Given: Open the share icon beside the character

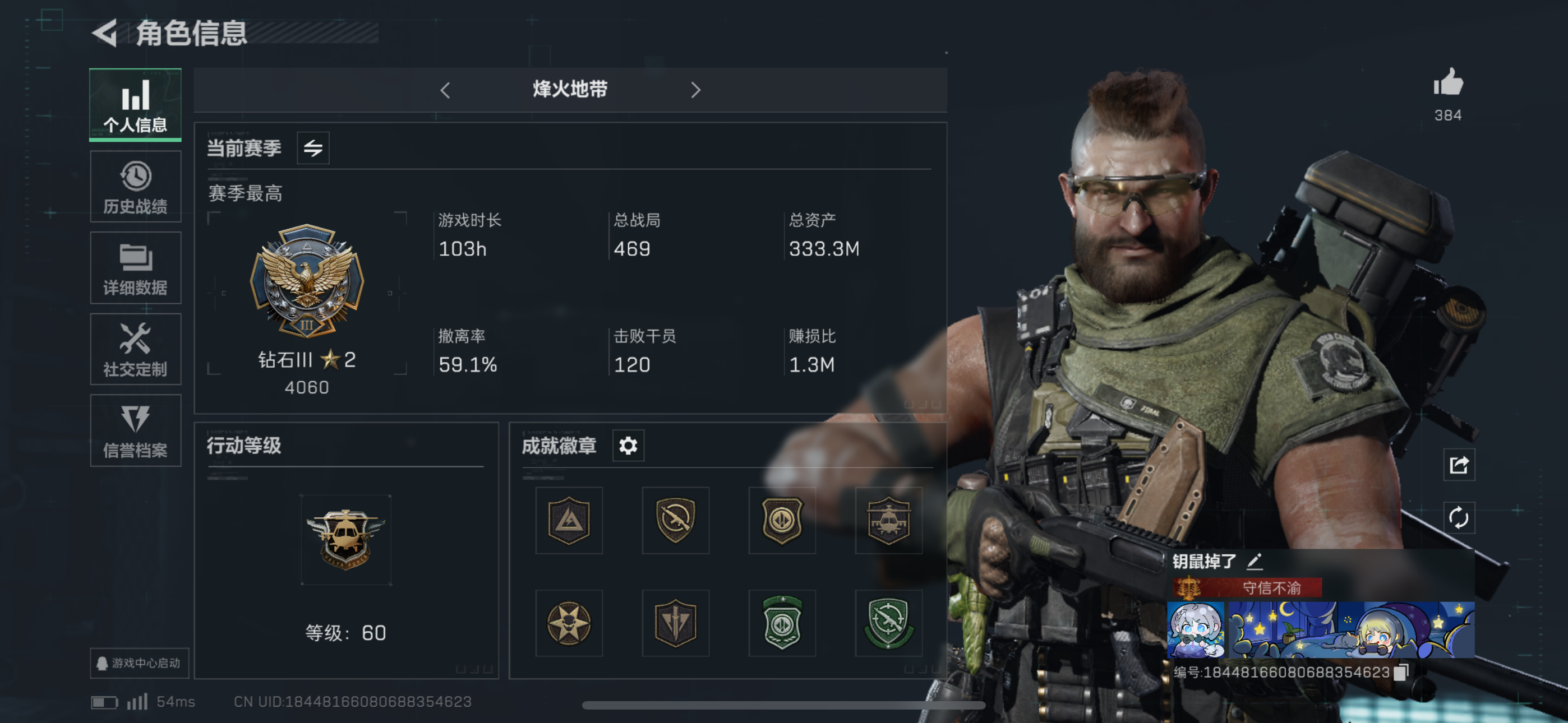Looking at the screenshot, I should pyautogui.click(x=1459, y=465).
